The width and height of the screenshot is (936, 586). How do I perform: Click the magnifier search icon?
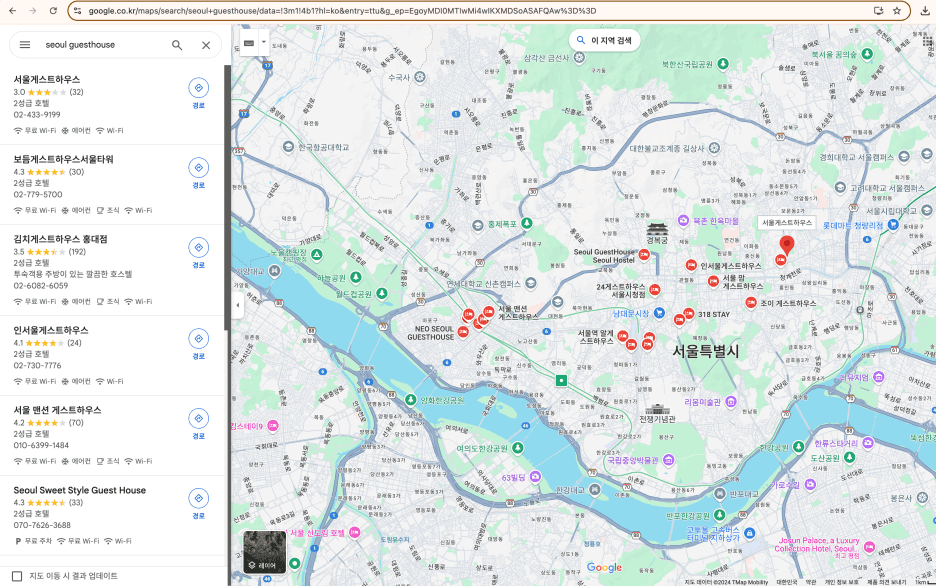coord(177,45)
